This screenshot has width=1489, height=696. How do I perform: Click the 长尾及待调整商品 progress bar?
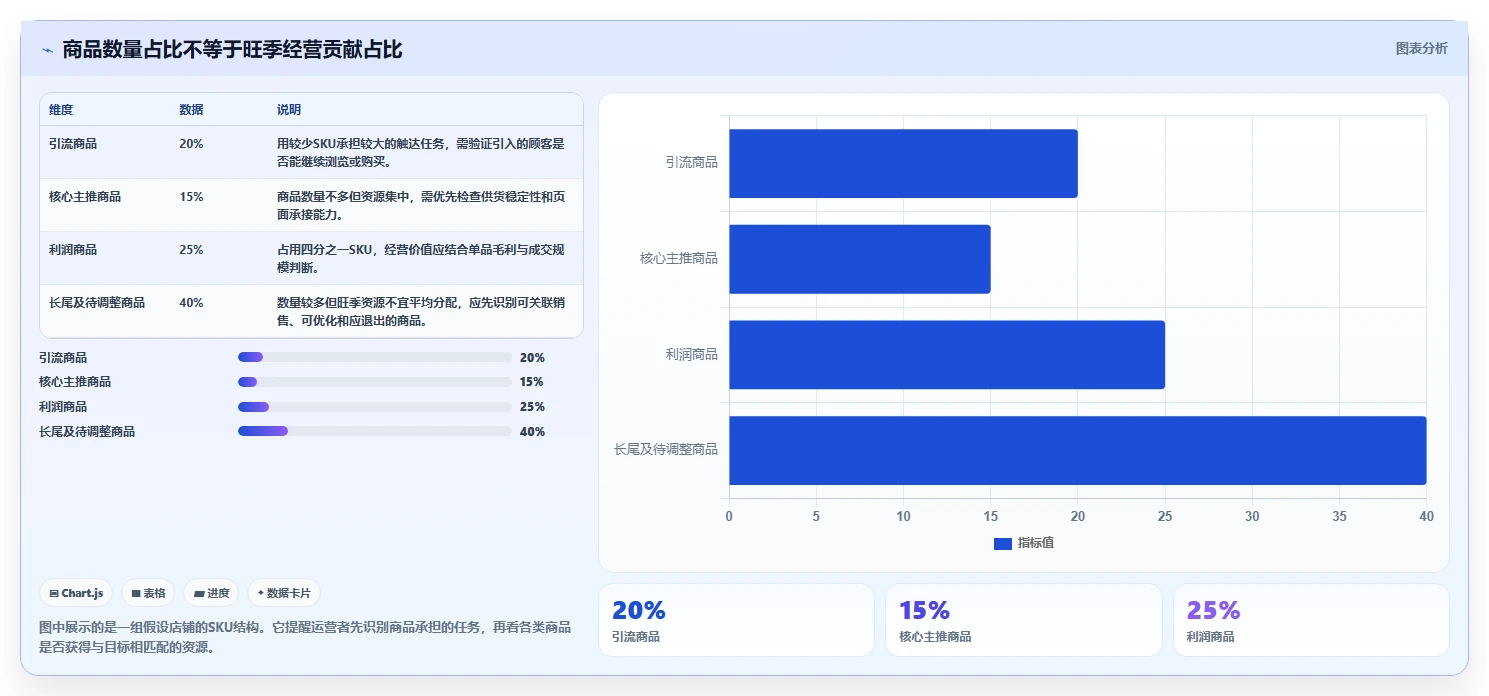pyautogui.click(x=374, y=431)
